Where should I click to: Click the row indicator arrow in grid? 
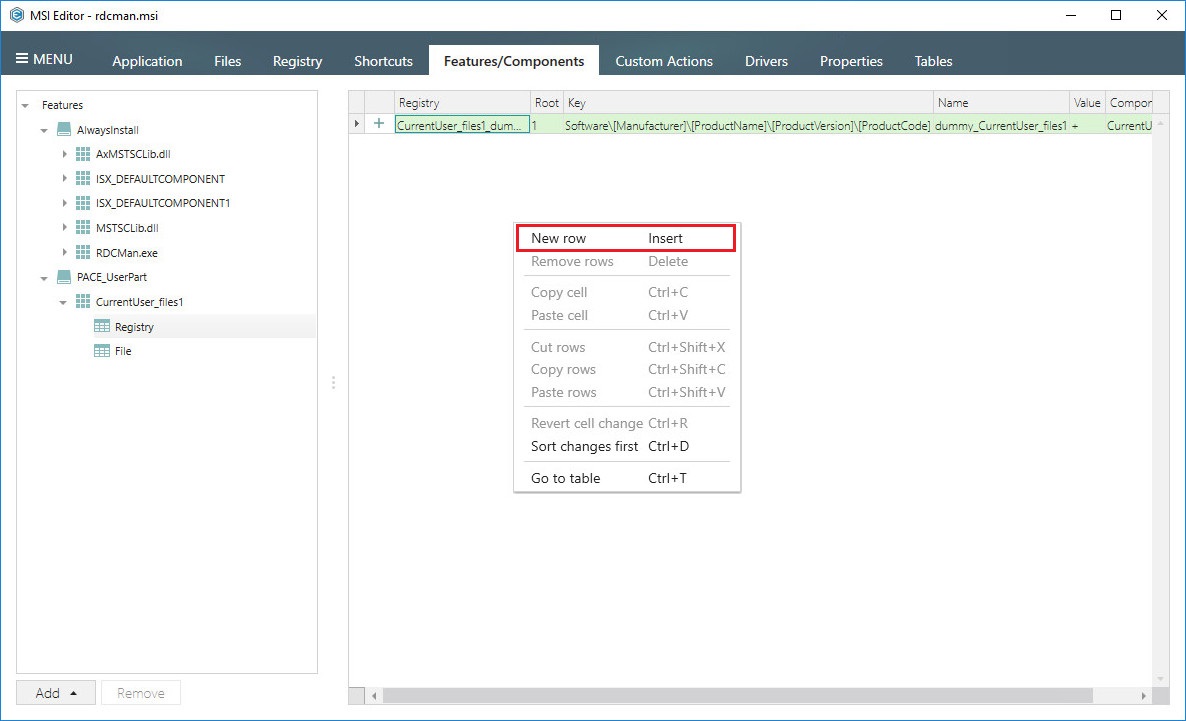tap(356, 123)
